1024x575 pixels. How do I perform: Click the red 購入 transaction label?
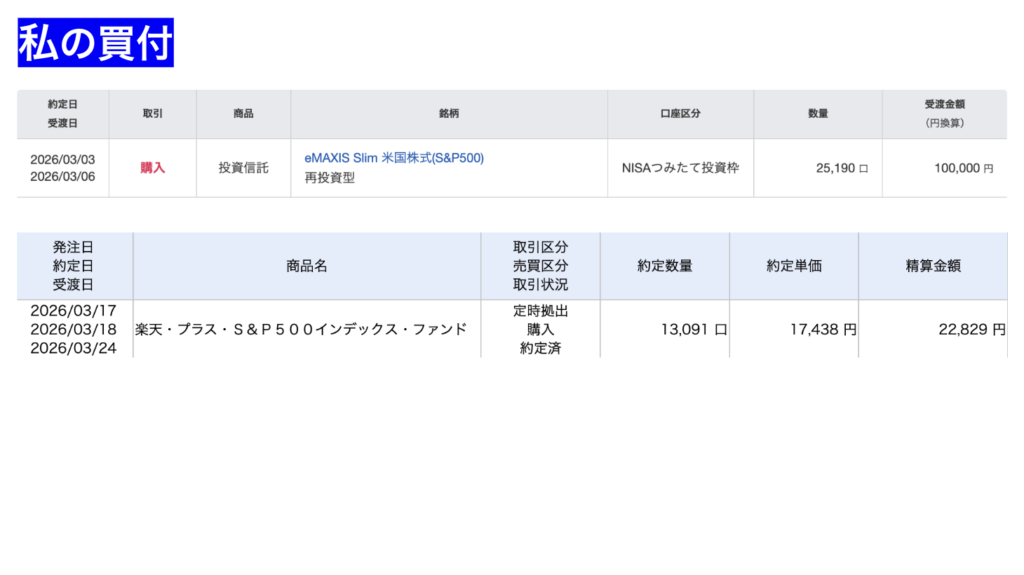click(152, 168)
